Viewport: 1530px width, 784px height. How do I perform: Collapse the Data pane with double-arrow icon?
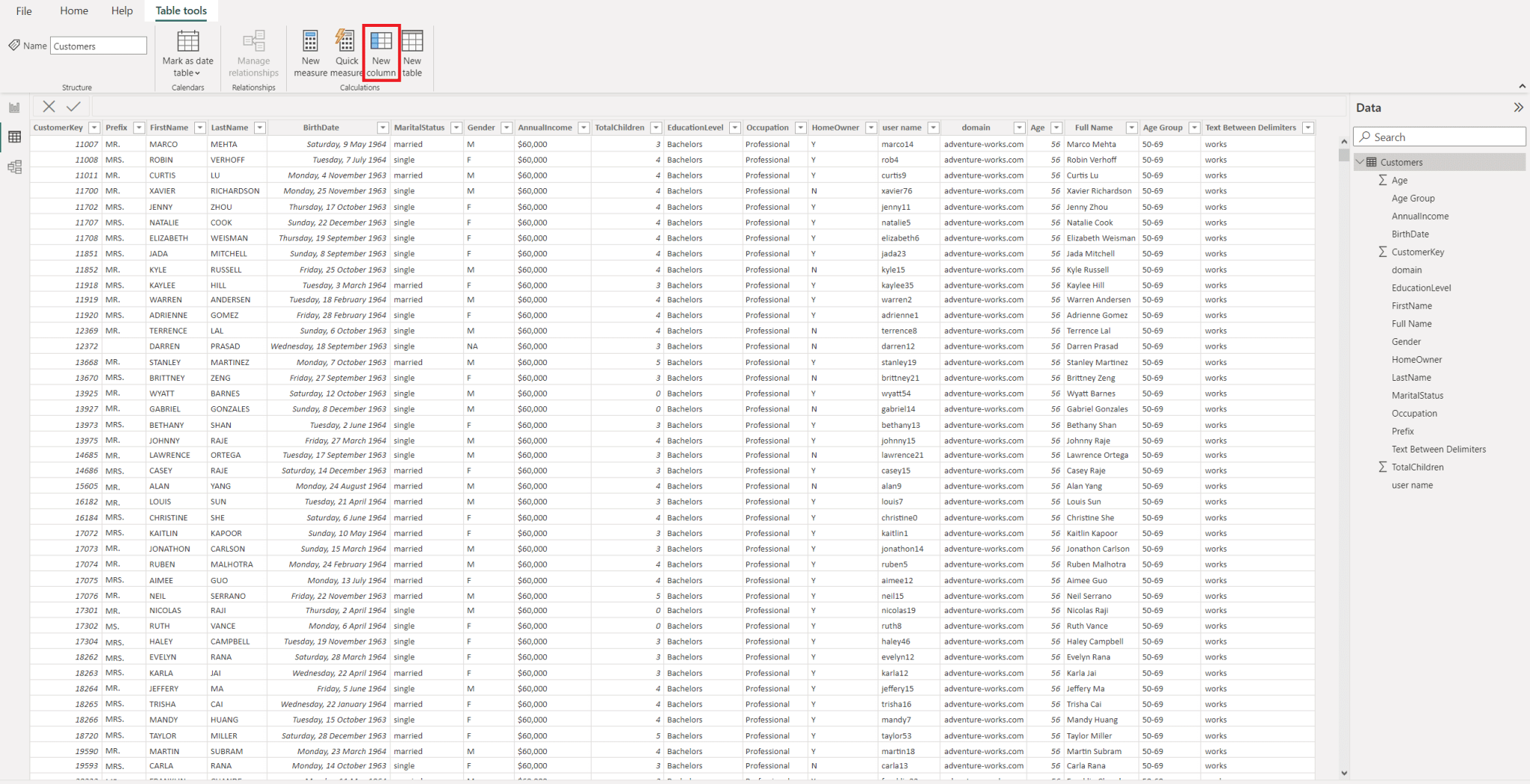1518,107
